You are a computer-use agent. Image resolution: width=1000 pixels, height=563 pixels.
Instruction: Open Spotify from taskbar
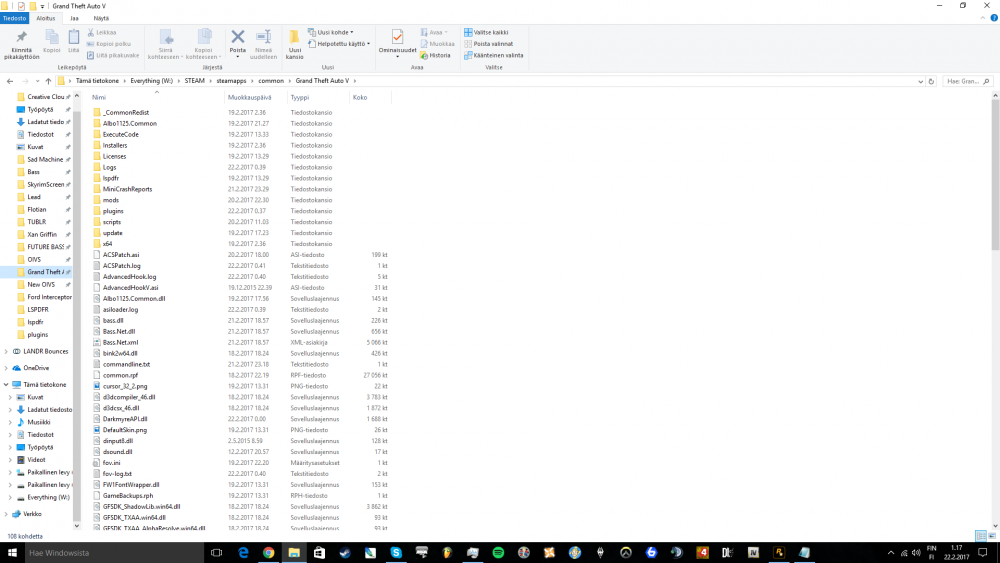(498, 553)
